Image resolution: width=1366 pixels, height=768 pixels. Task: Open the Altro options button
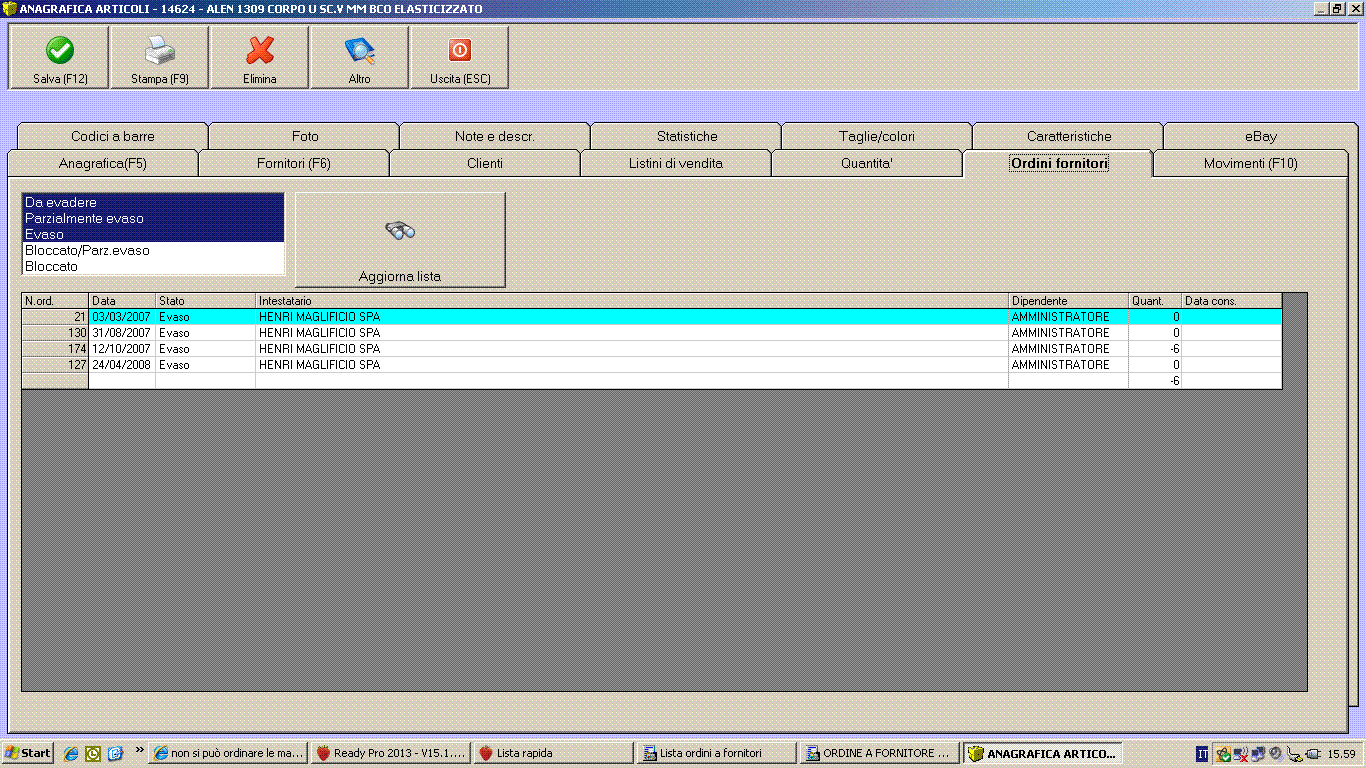pyautogui.click(x=360, y=58)
